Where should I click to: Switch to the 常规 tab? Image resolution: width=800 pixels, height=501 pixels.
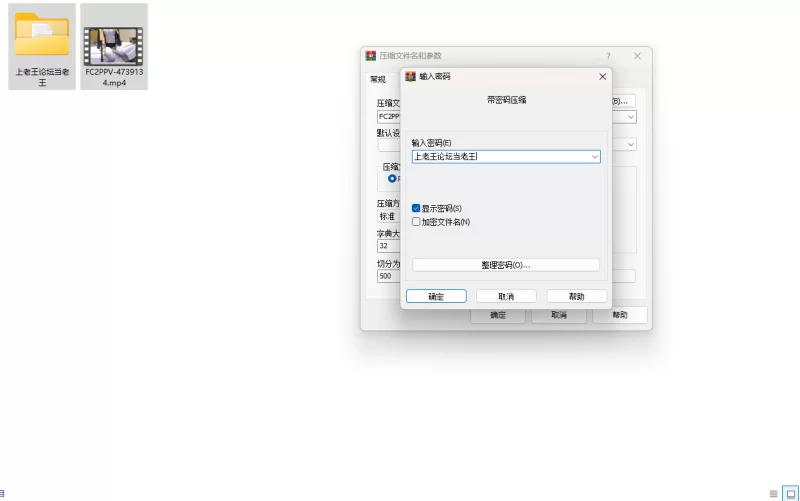click(378, 79)
